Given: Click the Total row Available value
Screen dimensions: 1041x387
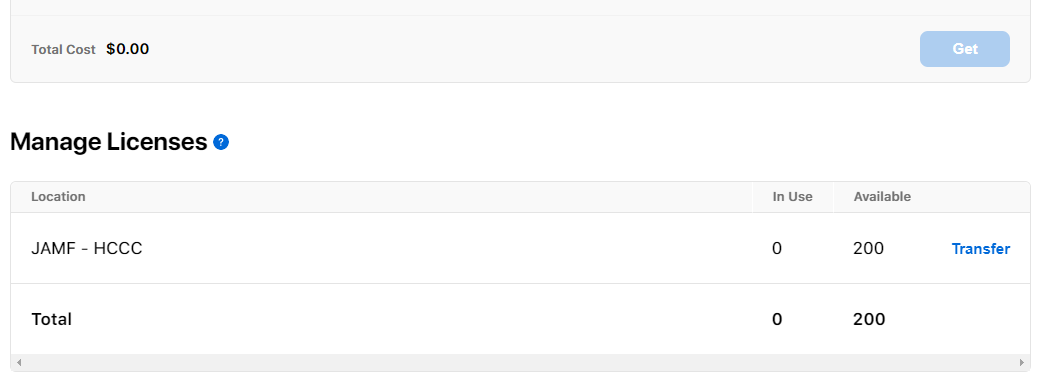Looking at the screenshot, I should pyautogui.click(x=869, y=319).
